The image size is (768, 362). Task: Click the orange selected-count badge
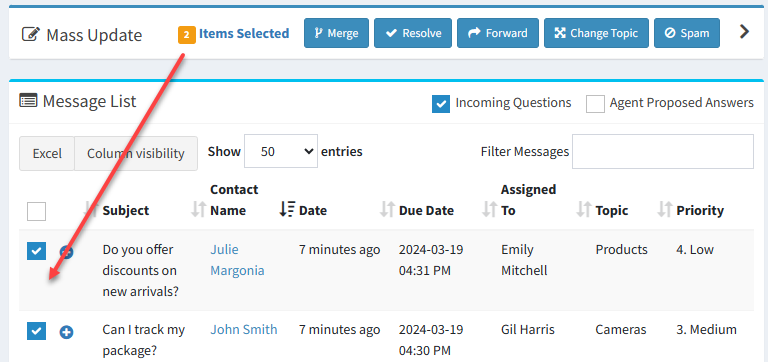click(187, 35)
